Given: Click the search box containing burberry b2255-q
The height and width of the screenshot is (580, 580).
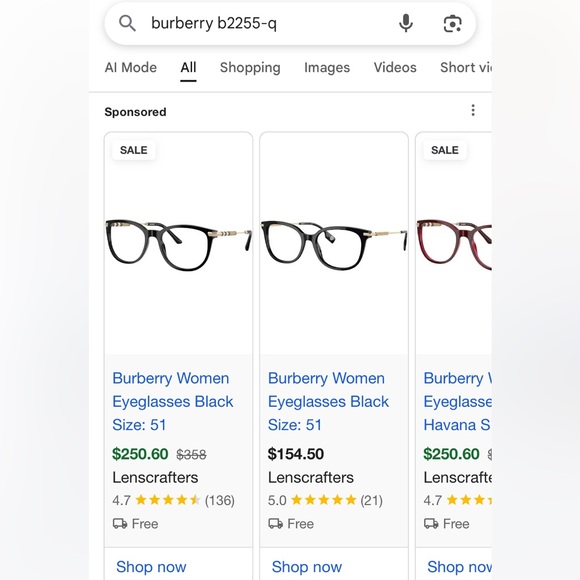Looking at the screenshot, I should 290,24.
